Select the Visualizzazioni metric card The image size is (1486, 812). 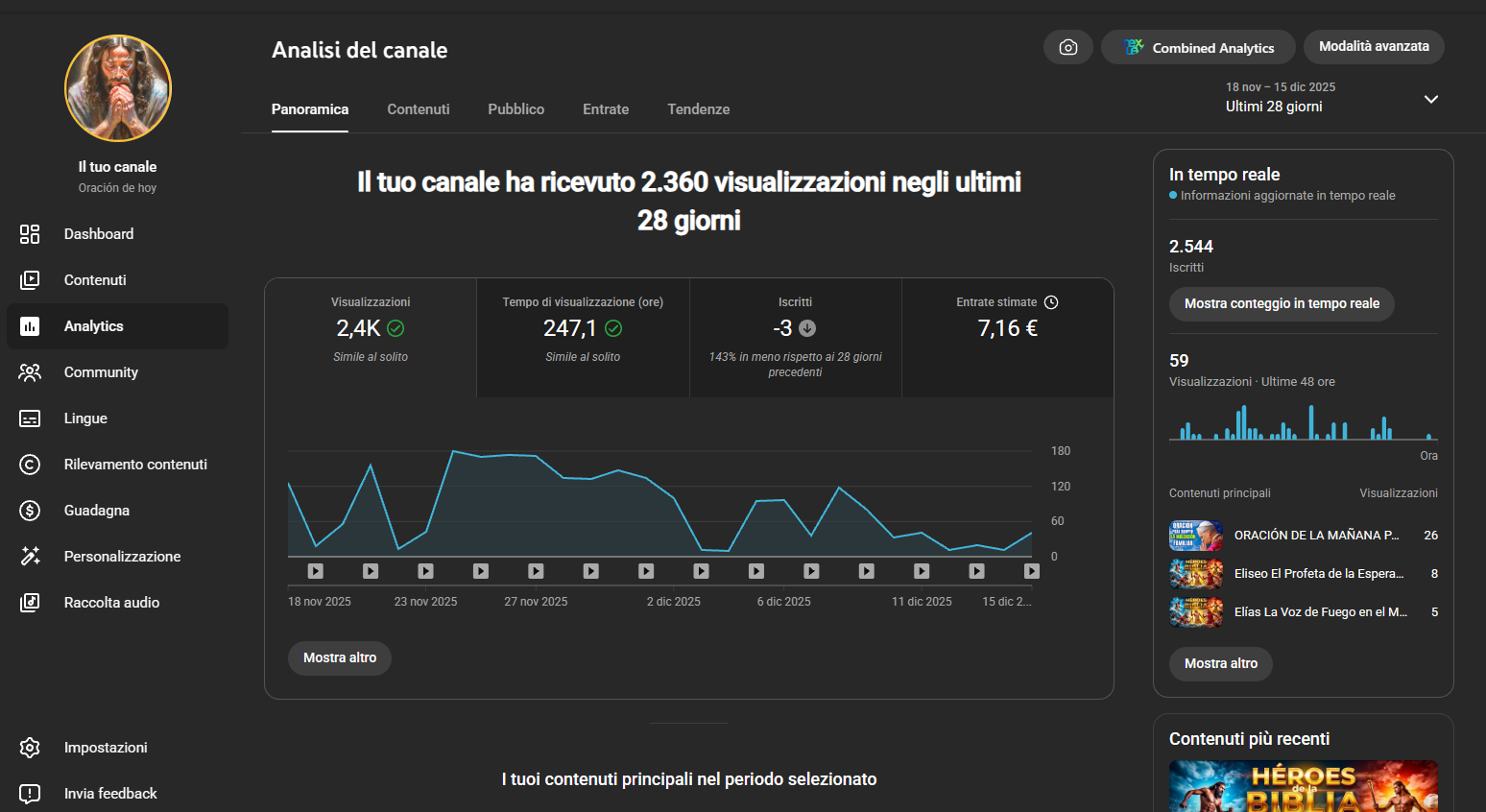point(371,337)
